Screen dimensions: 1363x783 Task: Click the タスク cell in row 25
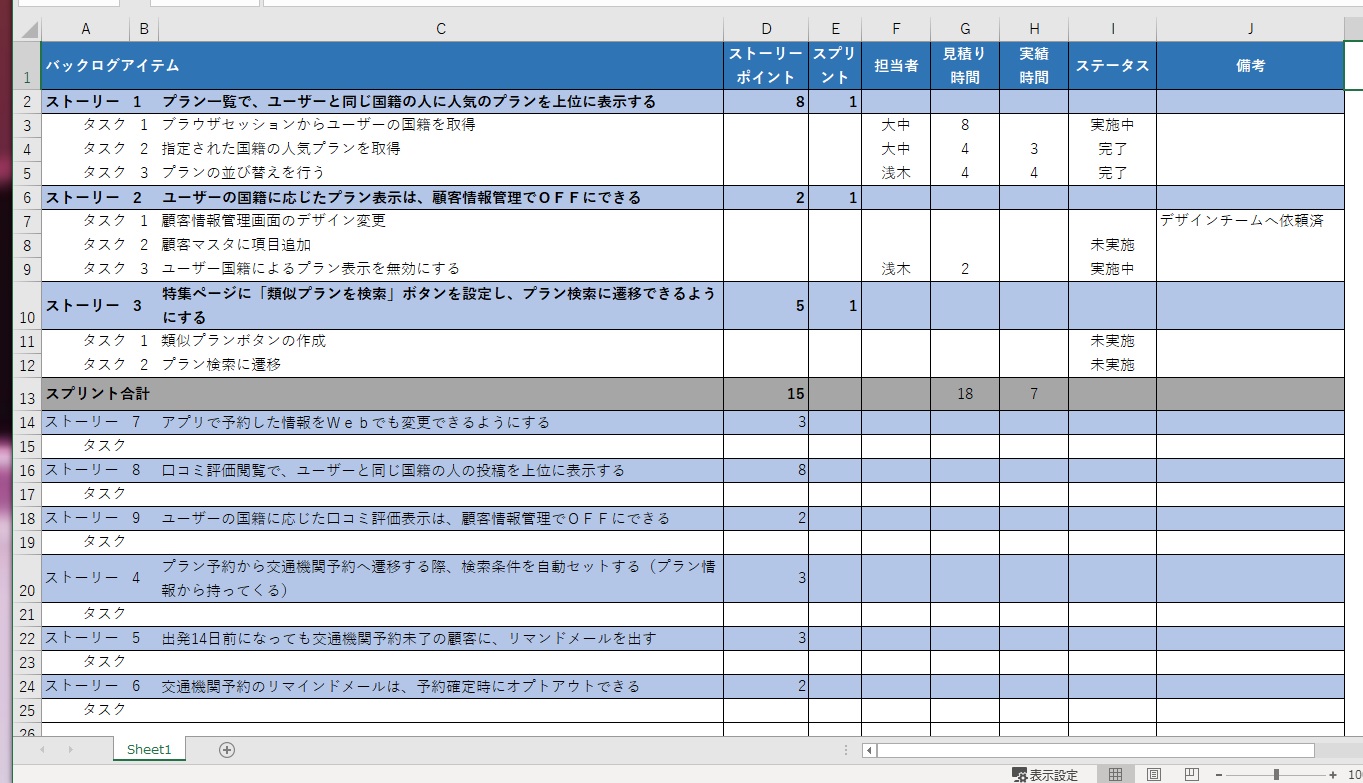click(85, 710)
